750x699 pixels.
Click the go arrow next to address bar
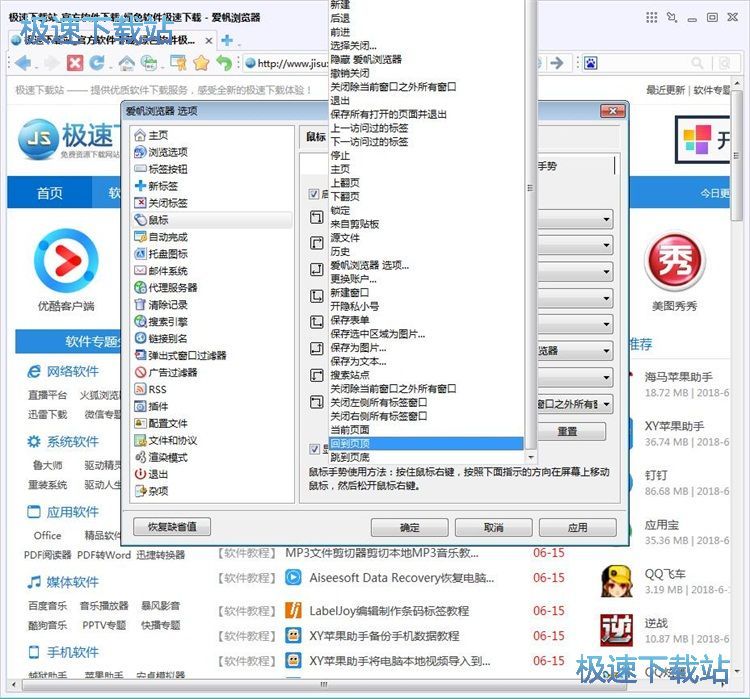[557, 63]
